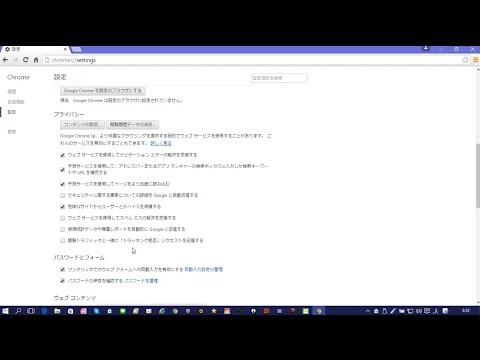Open the コンテンツの設定 button
The width and height of the screenshot is (480, 360).
[82, 125]
